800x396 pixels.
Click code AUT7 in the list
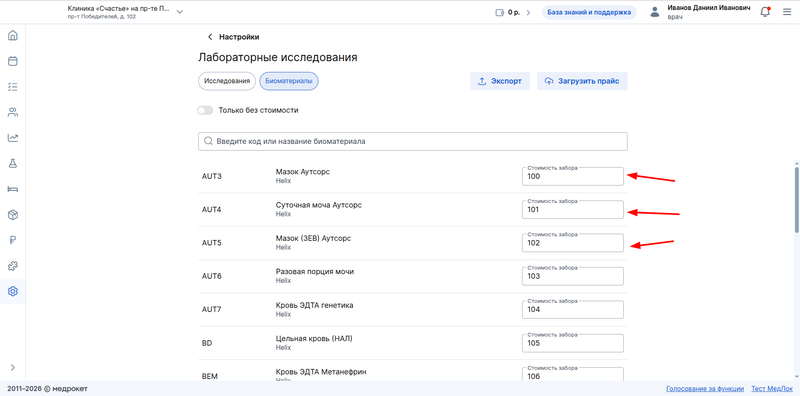211,310
